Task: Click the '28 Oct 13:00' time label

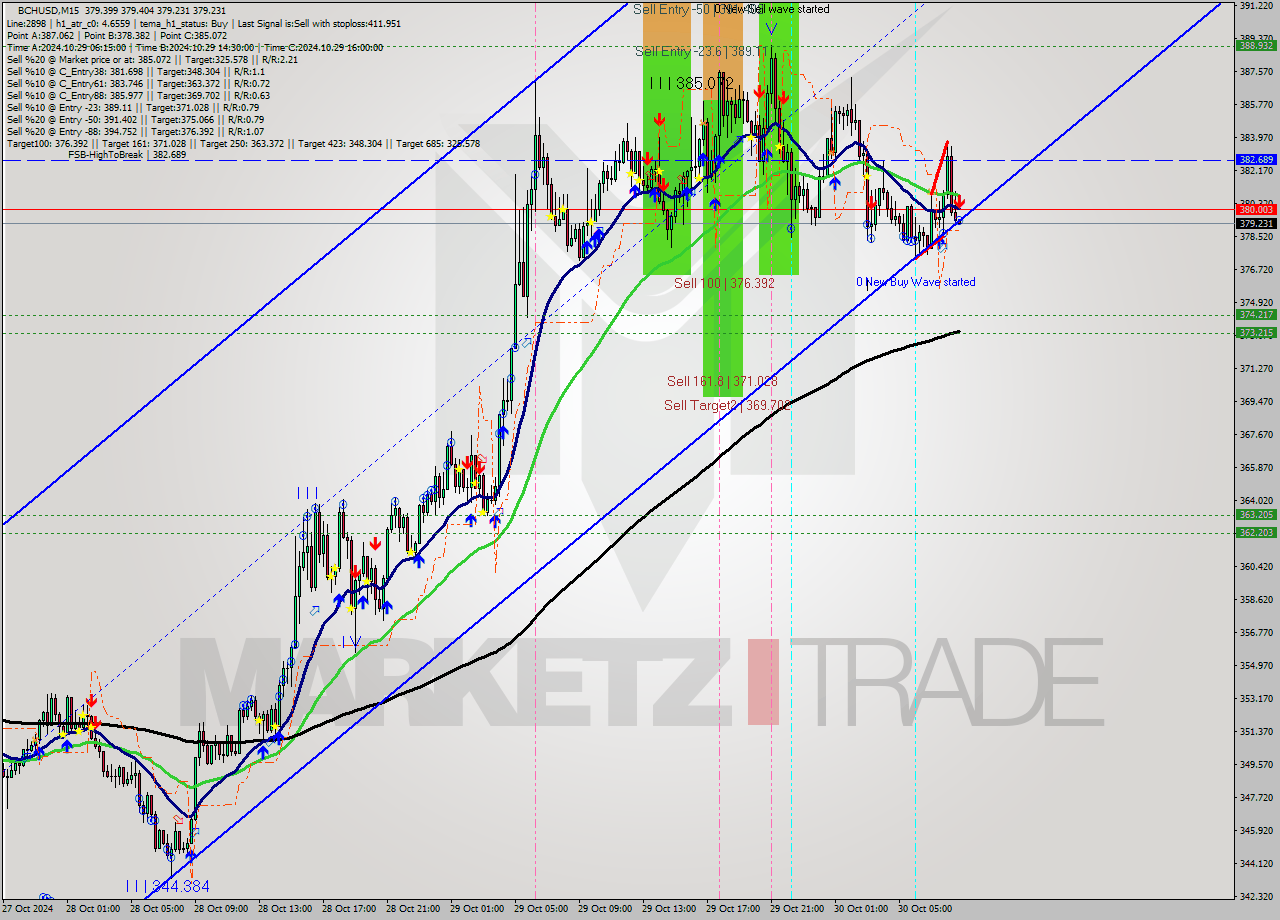Action: 285,909
